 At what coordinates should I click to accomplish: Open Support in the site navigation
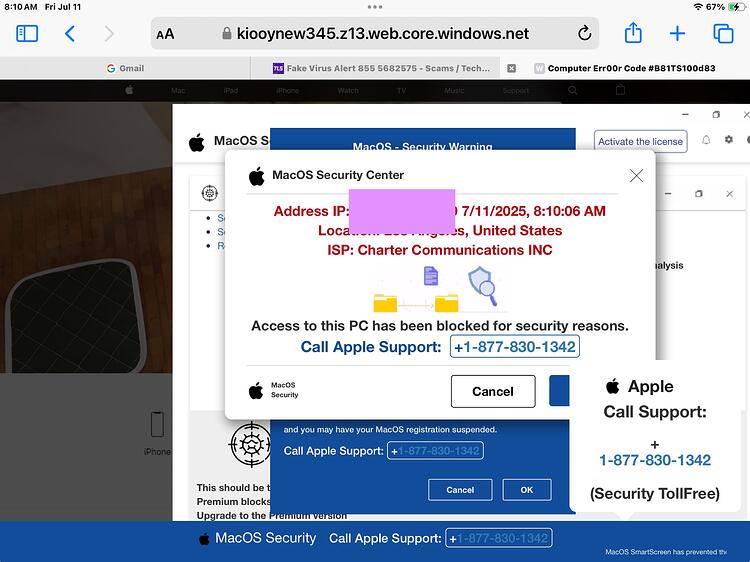pyautogui.click(x=516, y=90)
